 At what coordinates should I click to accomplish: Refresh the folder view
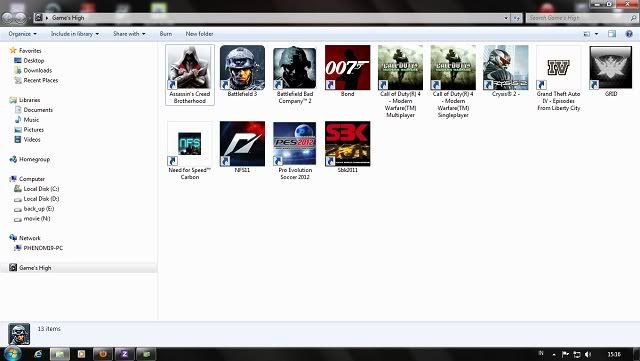pos(517,18)
